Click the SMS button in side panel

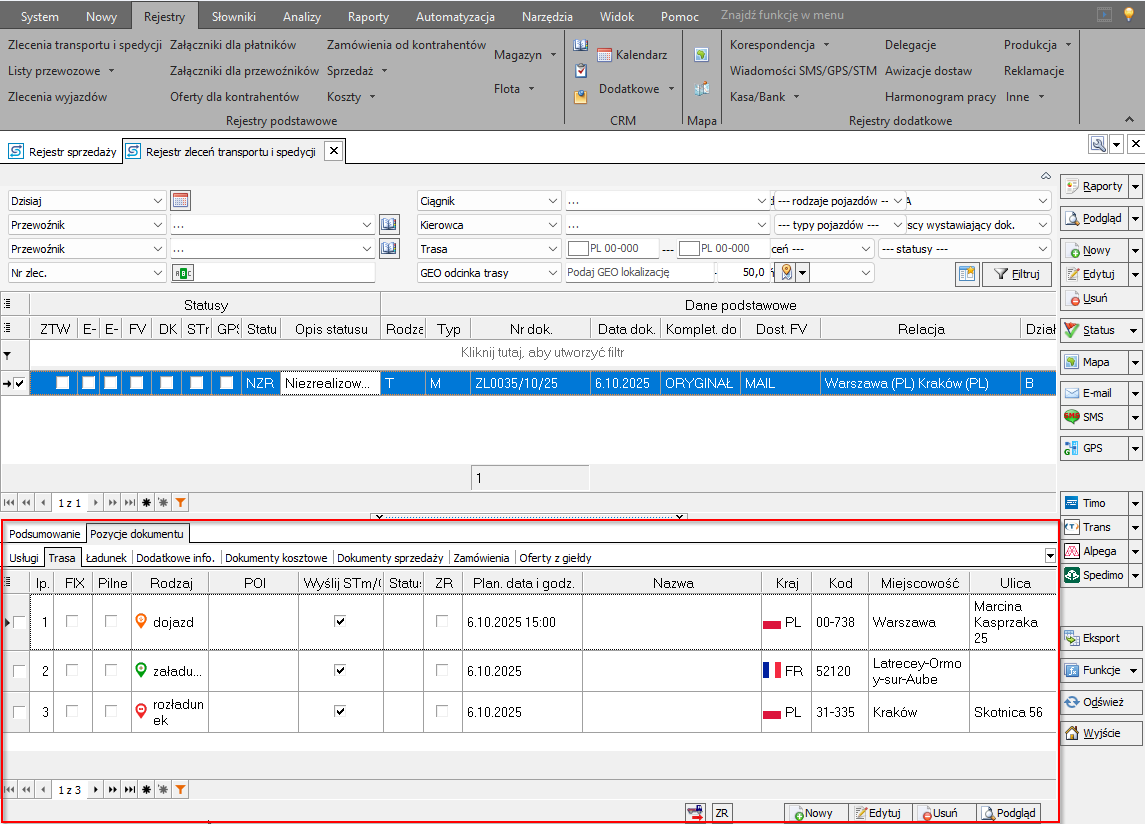(1092, 417)
